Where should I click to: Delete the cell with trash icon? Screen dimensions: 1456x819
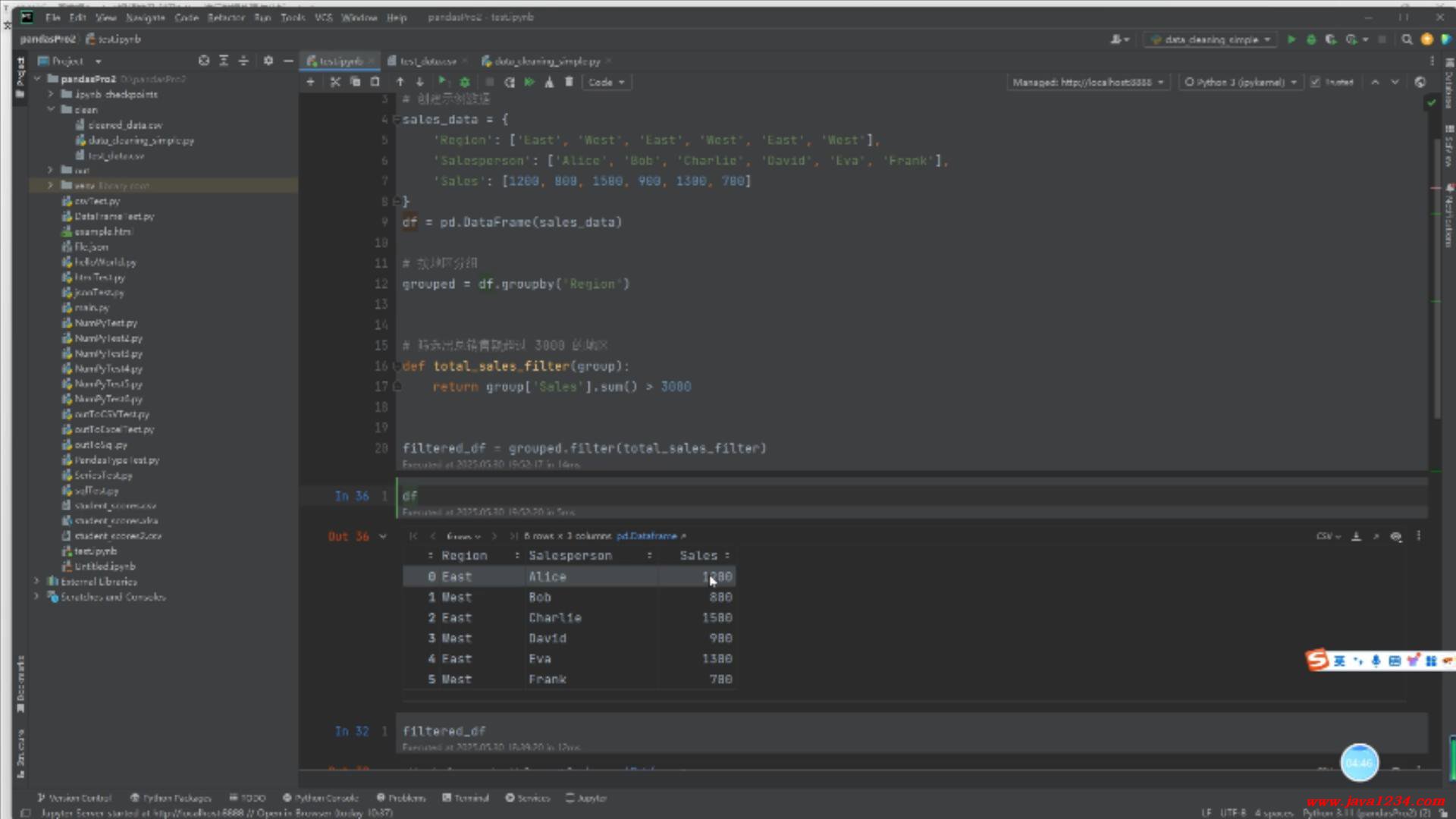click(x=569, y=82)
